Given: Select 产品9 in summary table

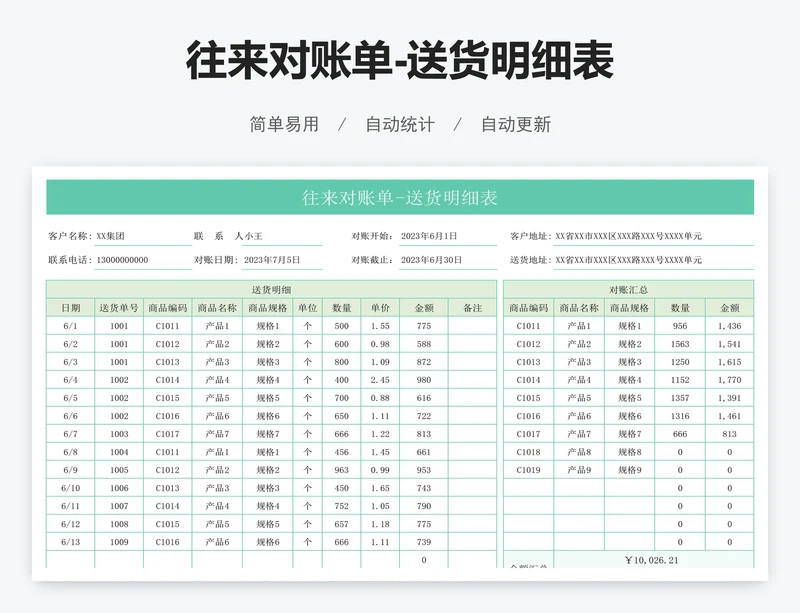Looking at the screenshot, I should pos(579,470).
